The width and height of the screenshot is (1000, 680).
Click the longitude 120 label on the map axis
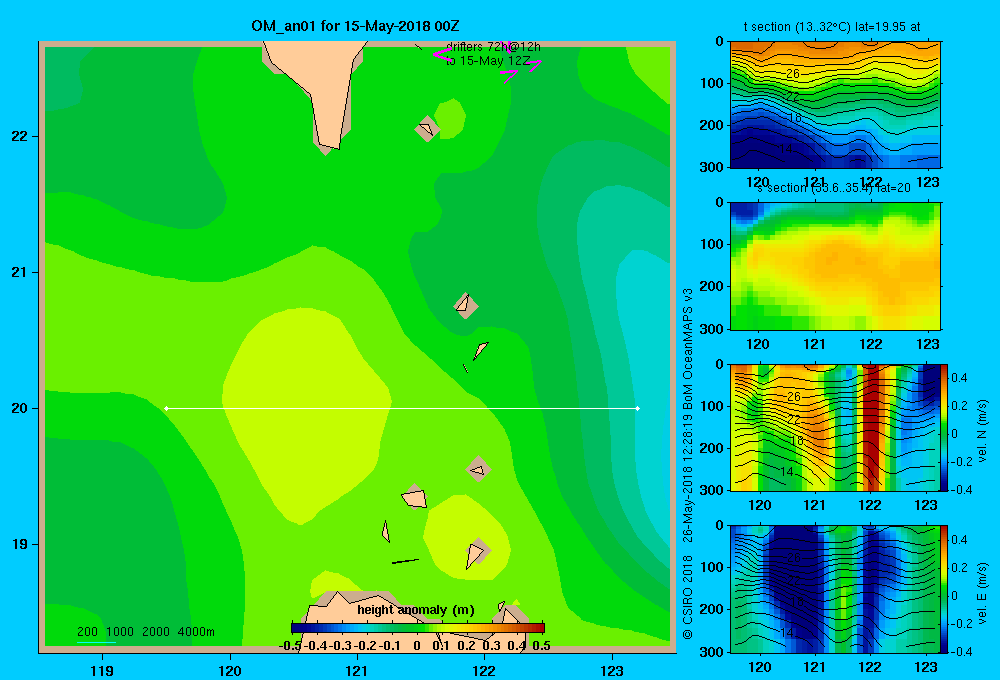pyautogui.click(x=230, y=670)
